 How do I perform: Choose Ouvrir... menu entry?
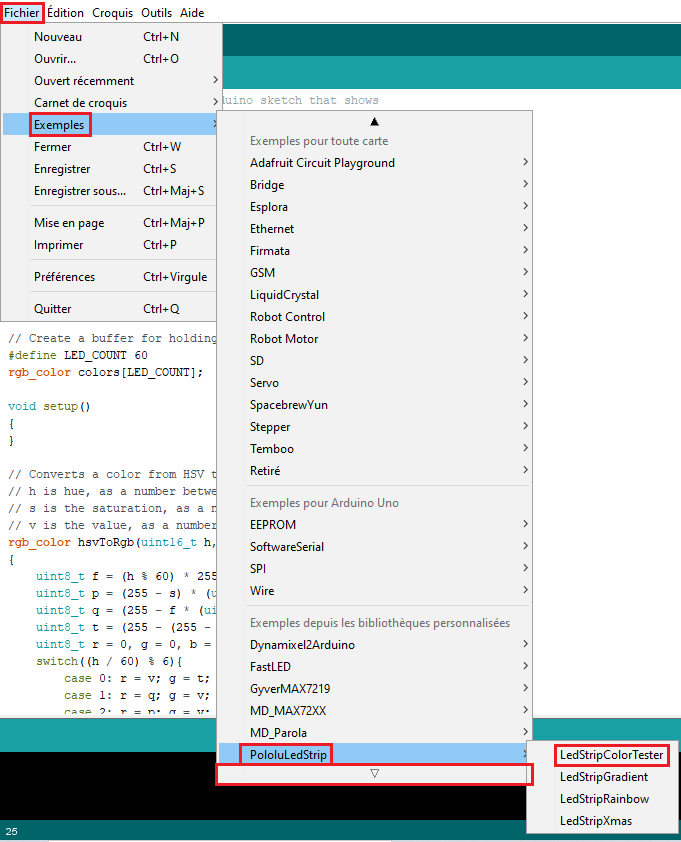tap(111, 59)
